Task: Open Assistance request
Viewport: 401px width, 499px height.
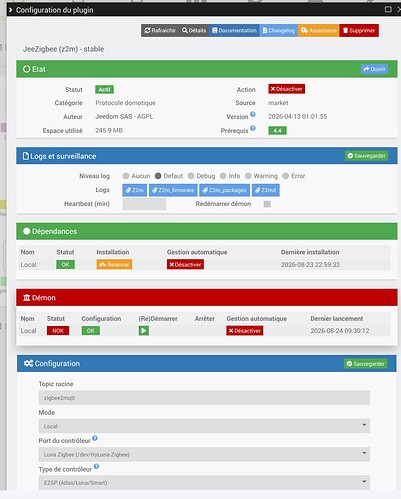Action: (x=319, y=31)
